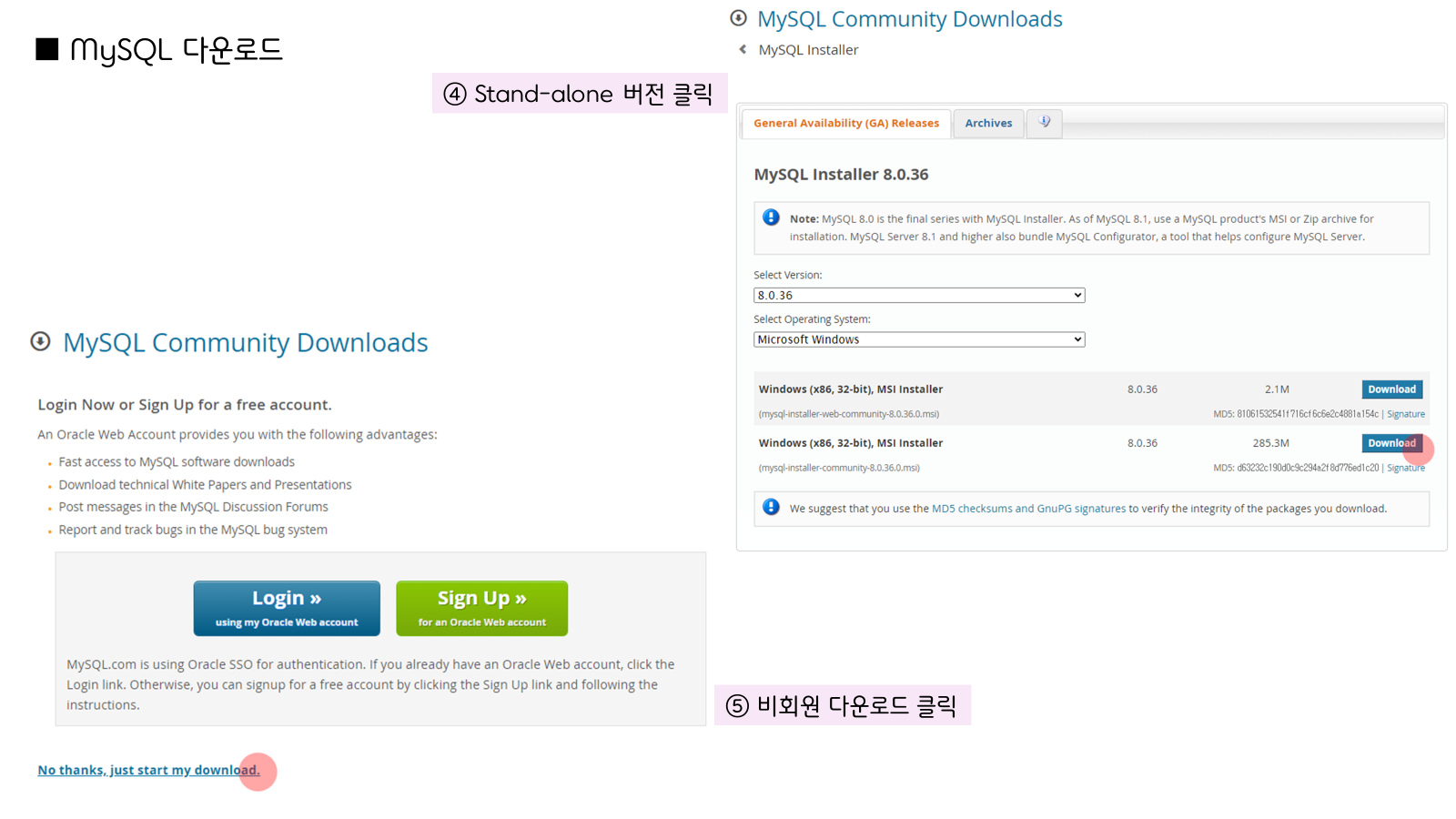Click the right-side MySQL Community Downloads title link
Viewport: 1456px width, 819px height.
click(909, 19)
